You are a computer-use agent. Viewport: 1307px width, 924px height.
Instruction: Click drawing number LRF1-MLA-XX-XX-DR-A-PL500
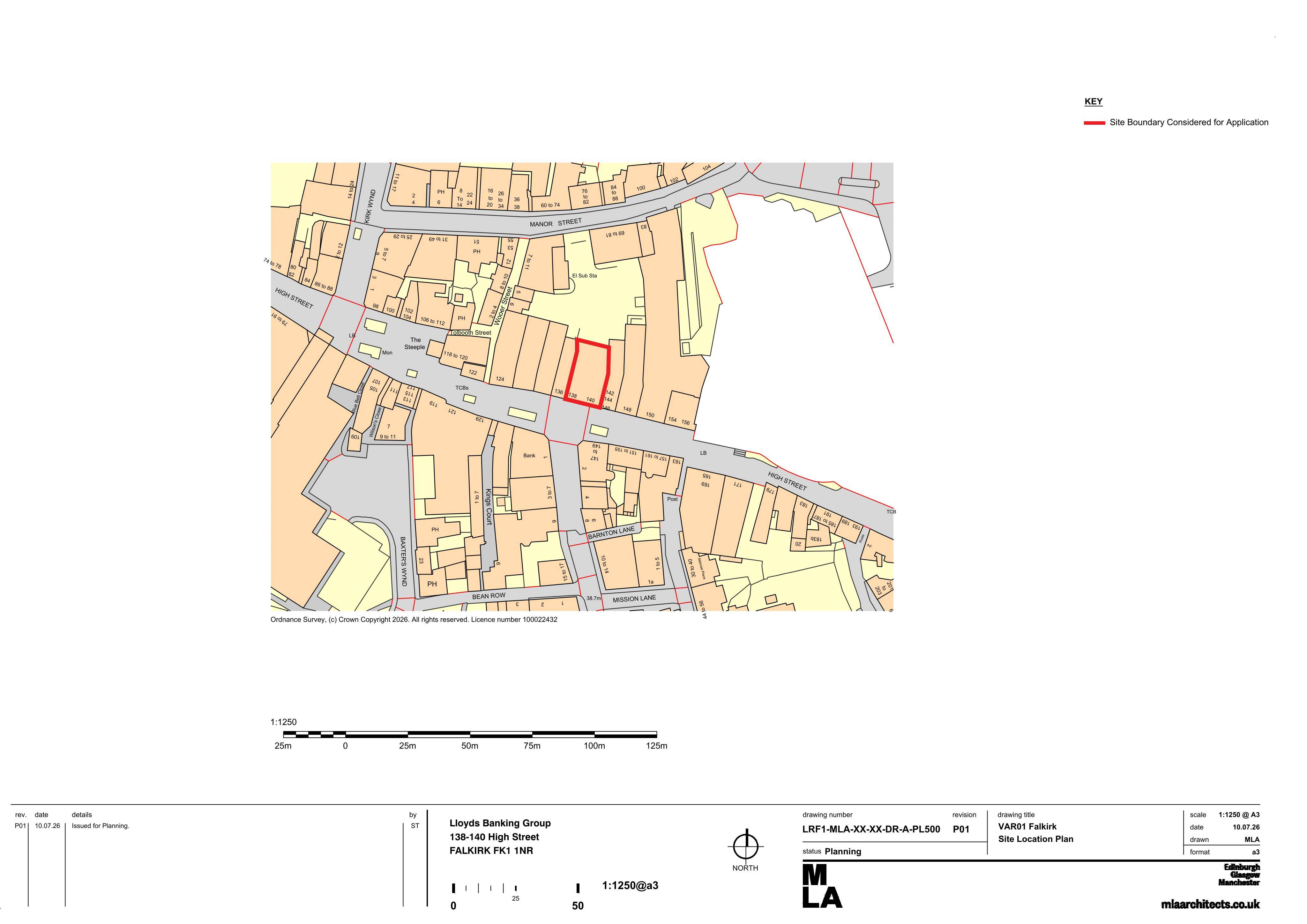click(x=871, y=830)
